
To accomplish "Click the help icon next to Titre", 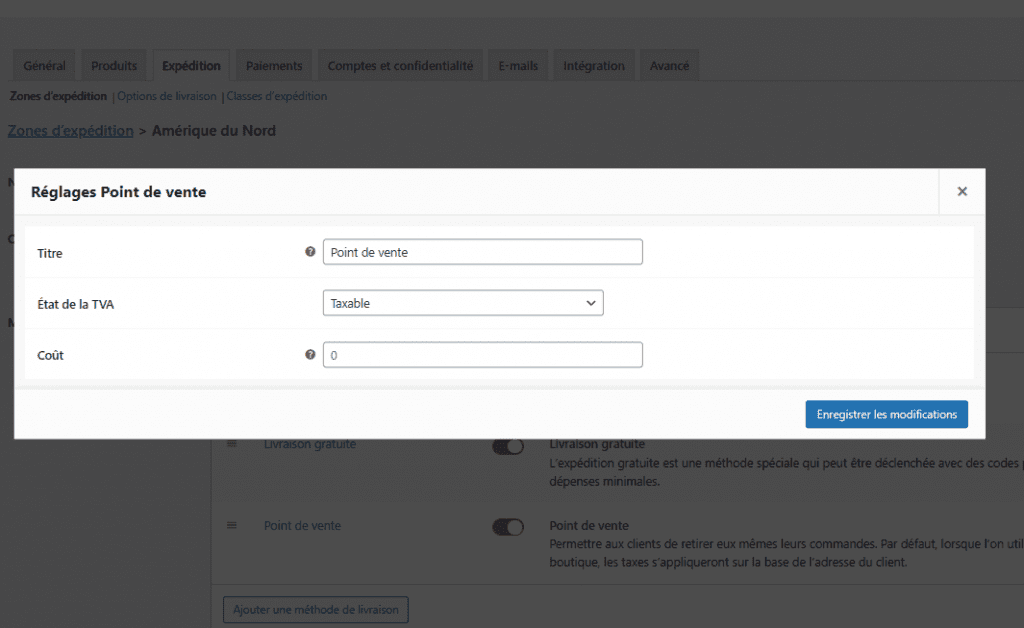I will 310,252.
